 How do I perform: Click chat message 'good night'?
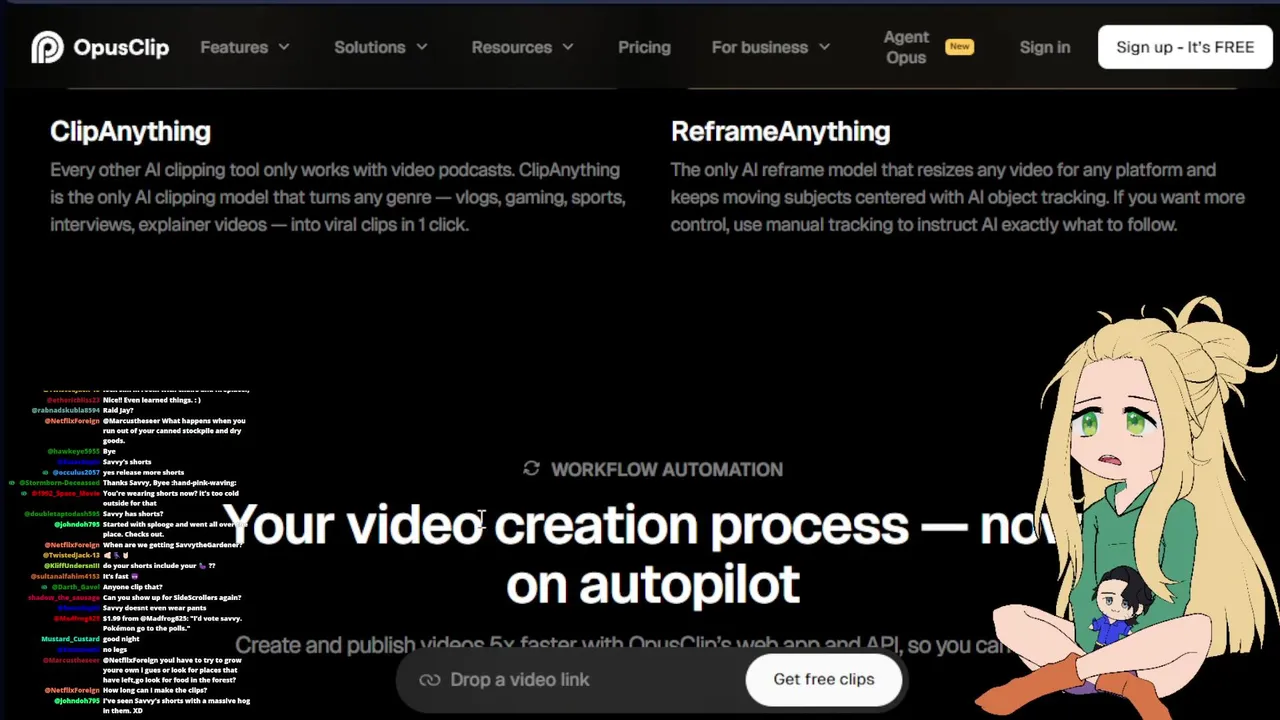(121, 639)
